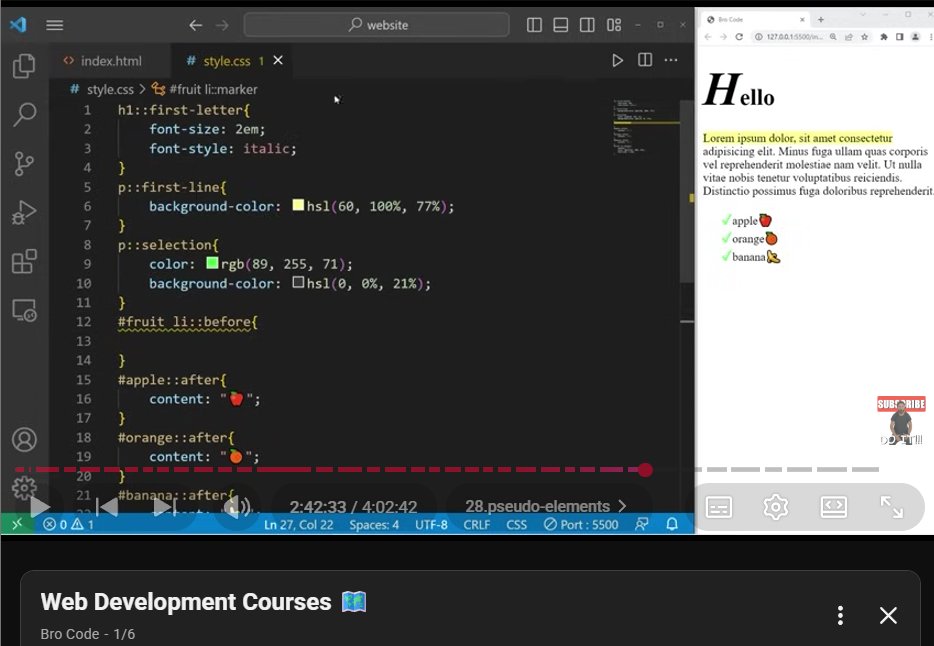Click the browser zoom magnifier icon
Screen dimensions: 934x646
click(x=833, y=37)
